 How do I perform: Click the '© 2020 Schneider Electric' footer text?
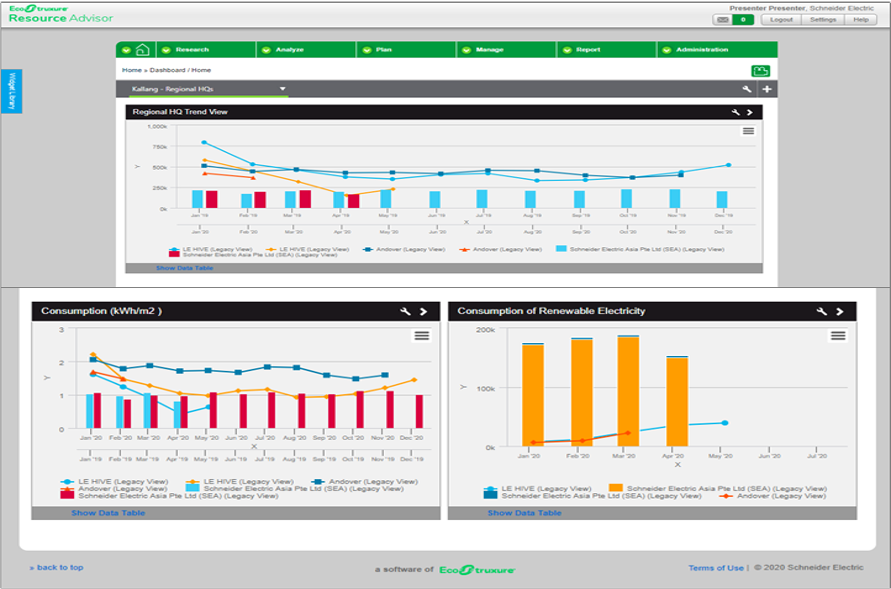pos(809,567)
